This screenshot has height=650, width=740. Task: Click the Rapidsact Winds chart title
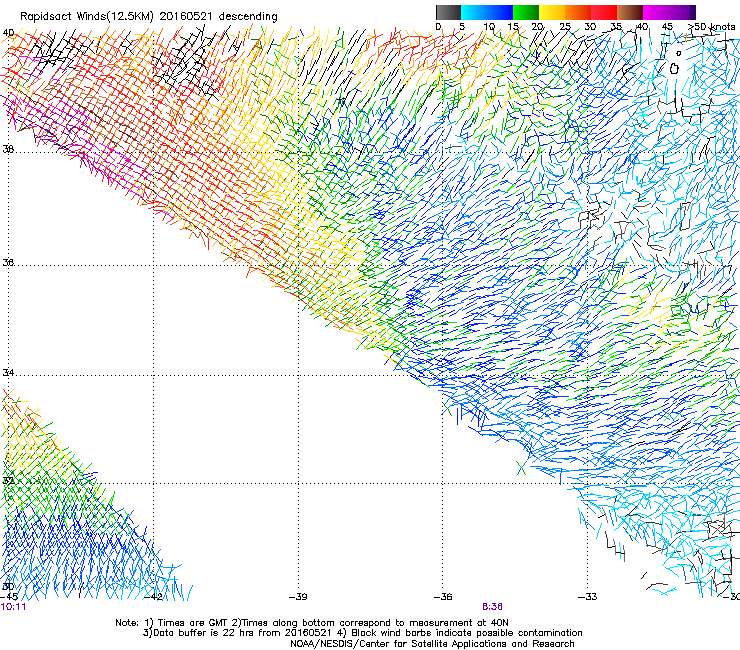pos(149,16)
